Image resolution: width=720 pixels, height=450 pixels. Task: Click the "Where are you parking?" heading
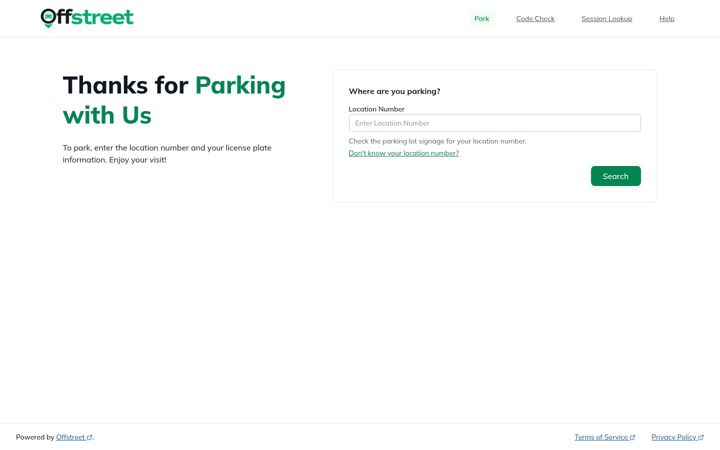(394, 91)
